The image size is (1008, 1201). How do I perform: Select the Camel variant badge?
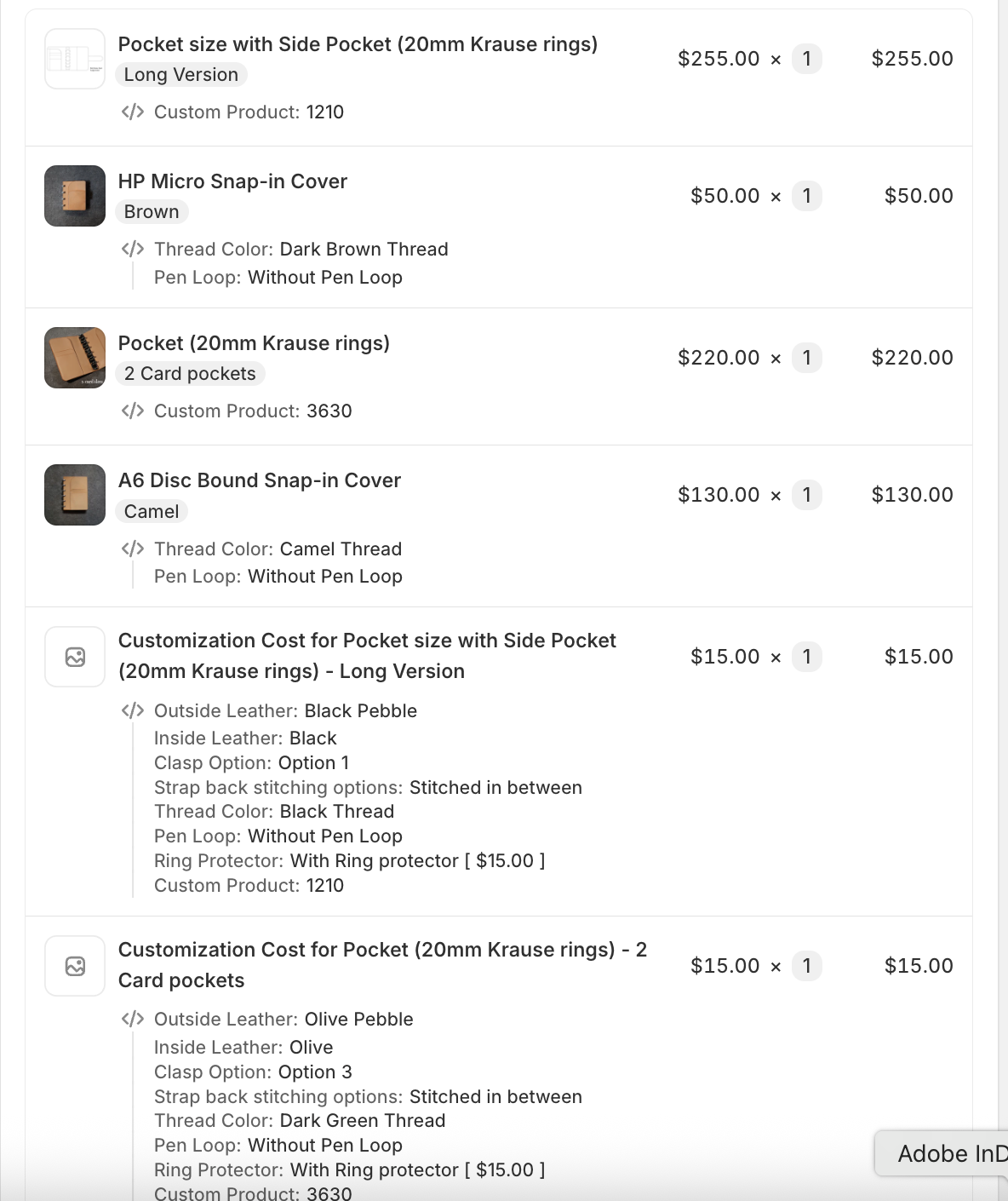152,511
